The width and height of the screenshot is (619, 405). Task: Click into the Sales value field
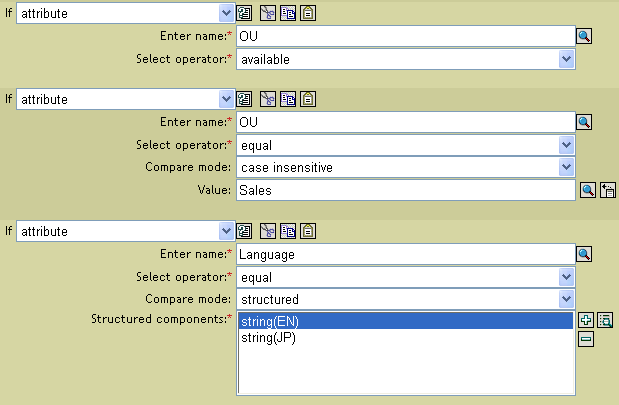[x=405, y=190]
